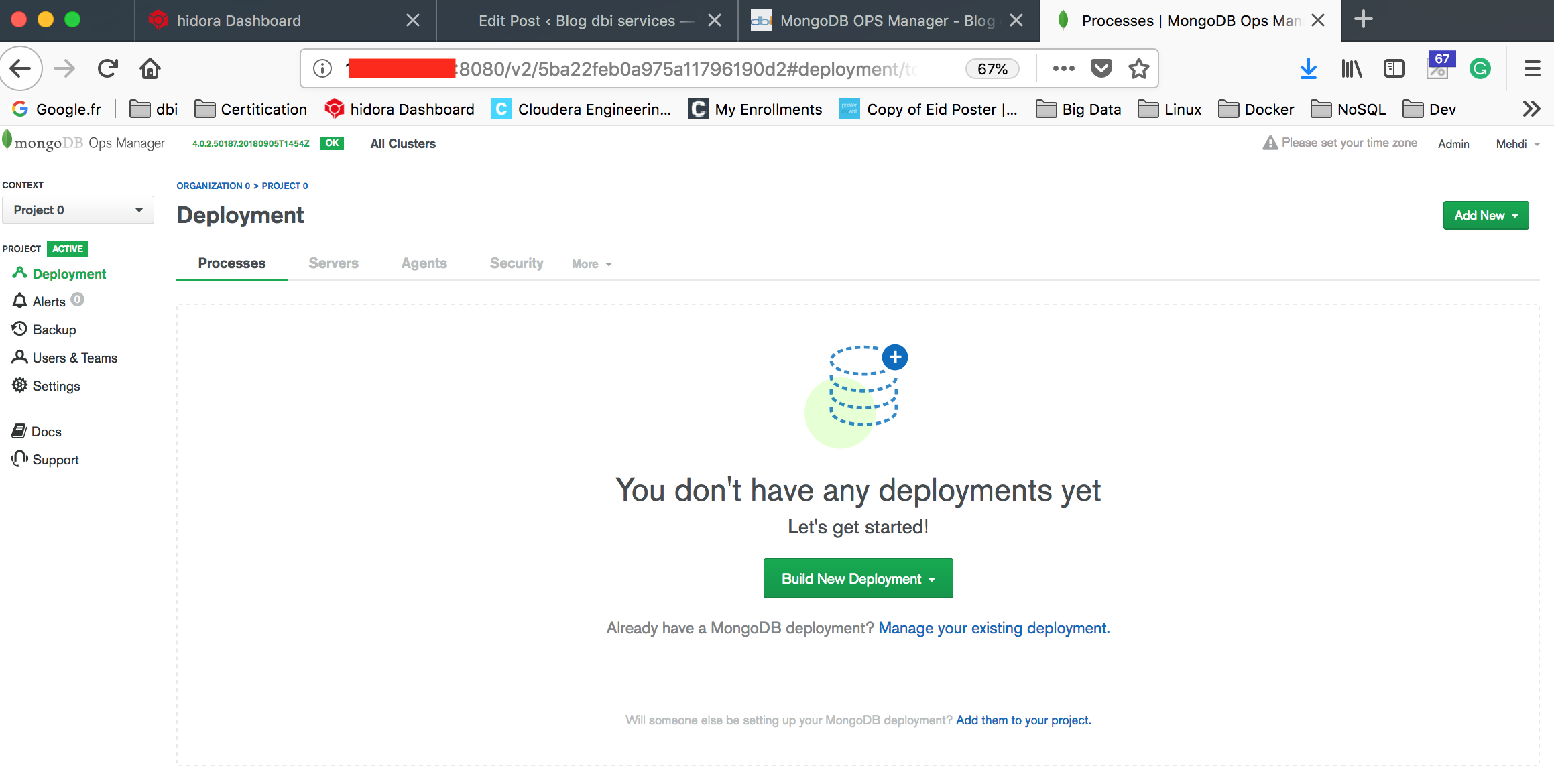1554x784 pixels.
Task: Show site information icon in address bar
Action: tap(322, 68)
